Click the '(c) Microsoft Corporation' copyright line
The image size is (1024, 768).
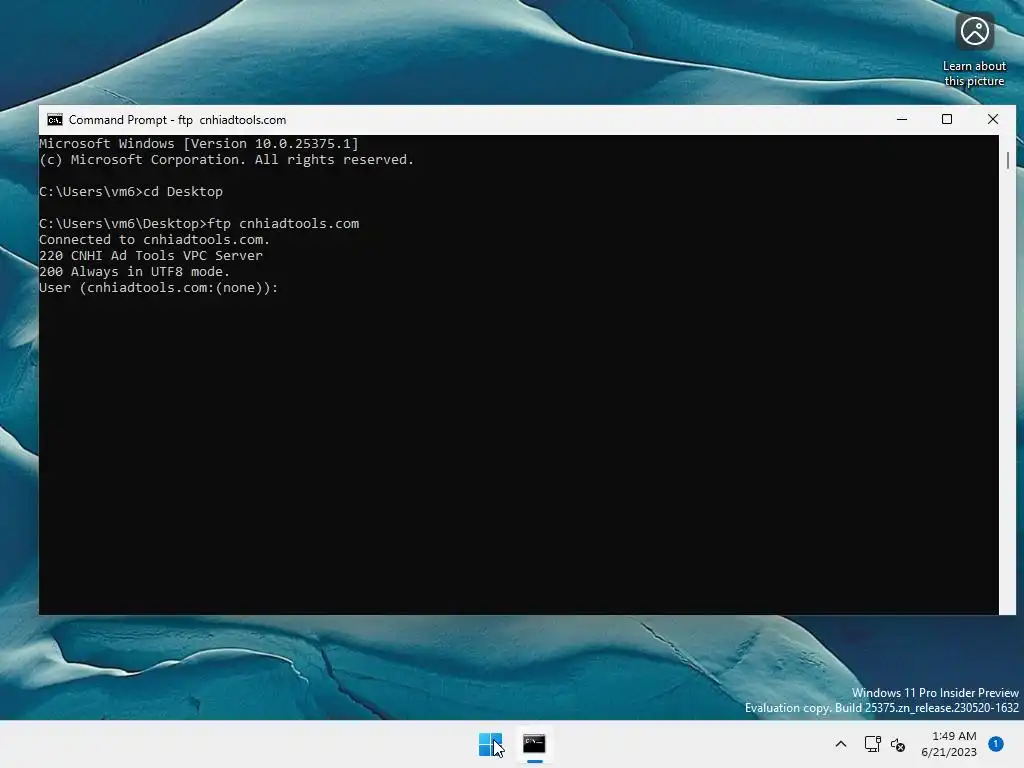(x=227, y=160)
